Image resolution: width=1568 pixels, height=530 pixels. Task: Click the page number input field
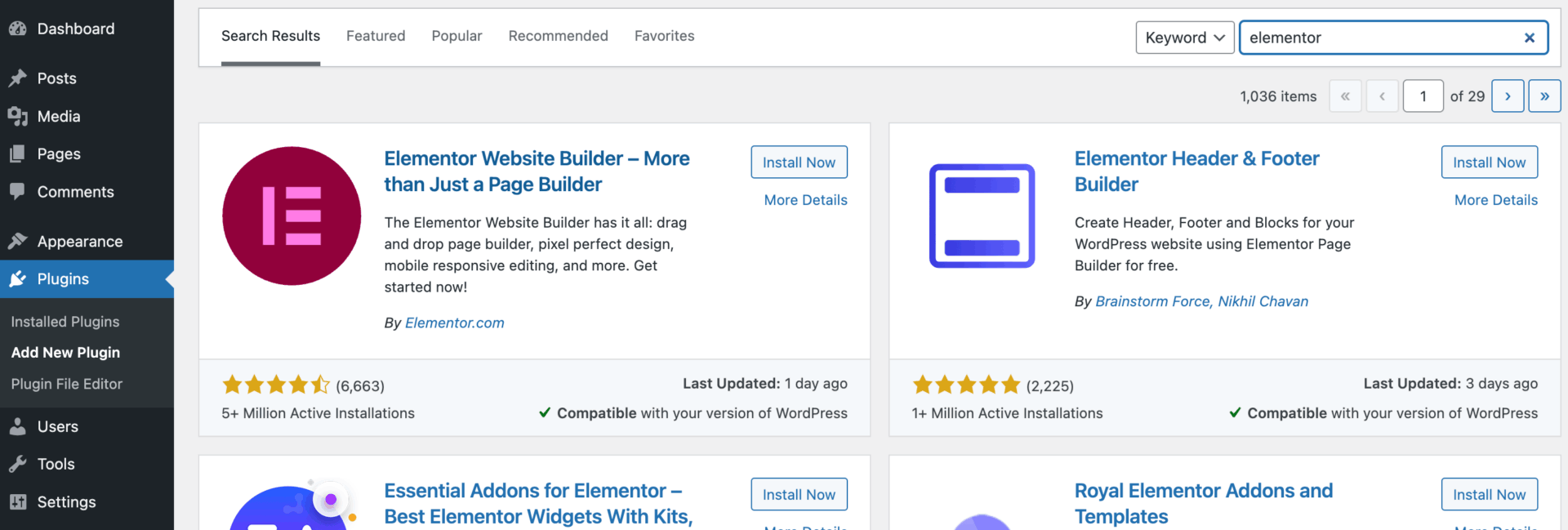tap(1423, 96)
